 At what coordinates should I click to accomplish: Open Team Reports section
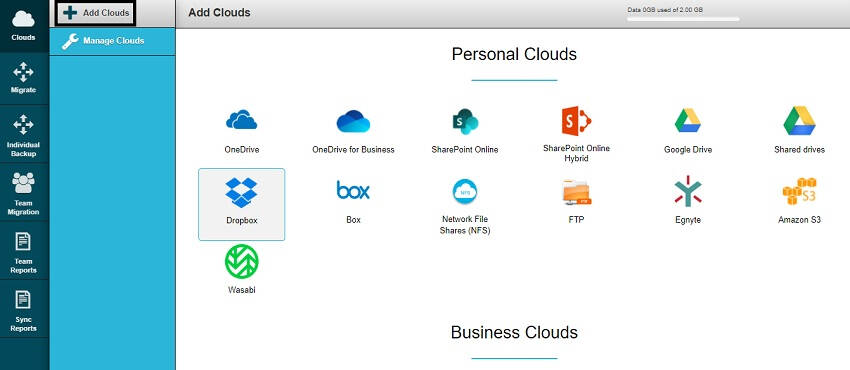[23, 251]
